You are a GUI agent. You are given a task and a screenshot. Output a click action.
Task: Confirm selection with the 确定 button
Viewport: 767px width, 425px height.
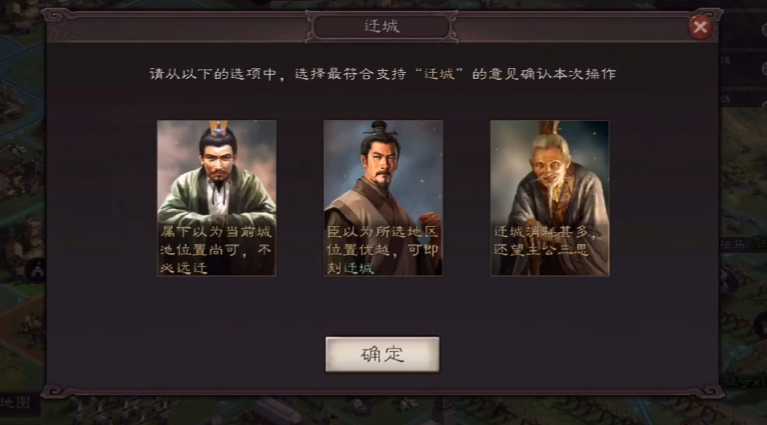coord(382,354)
